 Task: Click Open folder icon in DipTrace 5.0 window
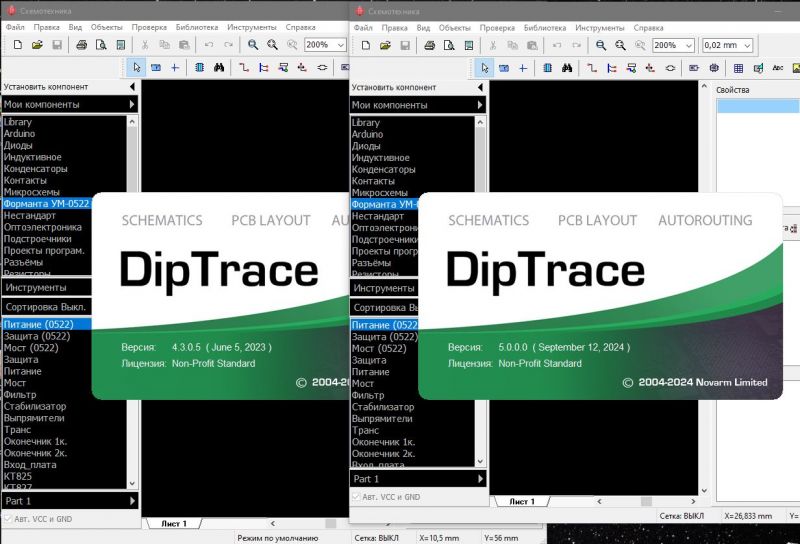click(385, 45)
